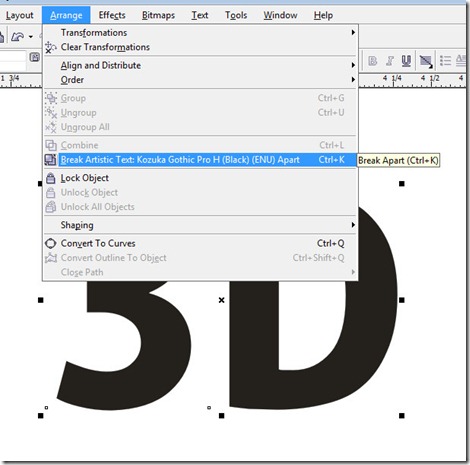This screenshot has height=465, width=470.
Task: Click the Lock Object padlock icon
Action: pos(51,178)
